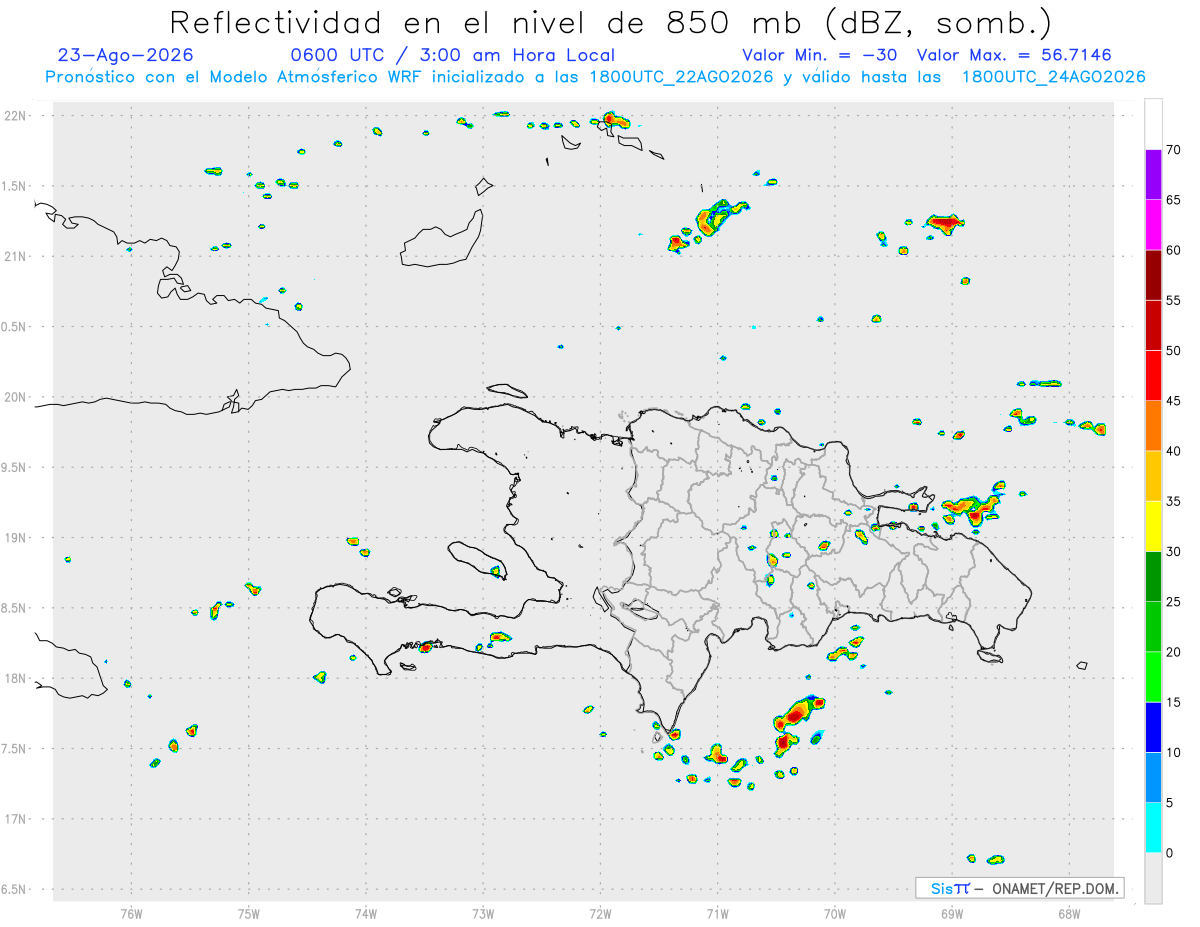Click the purple 65–70 dBZ colorbar segment
1200x927 pixels.
1153,175
